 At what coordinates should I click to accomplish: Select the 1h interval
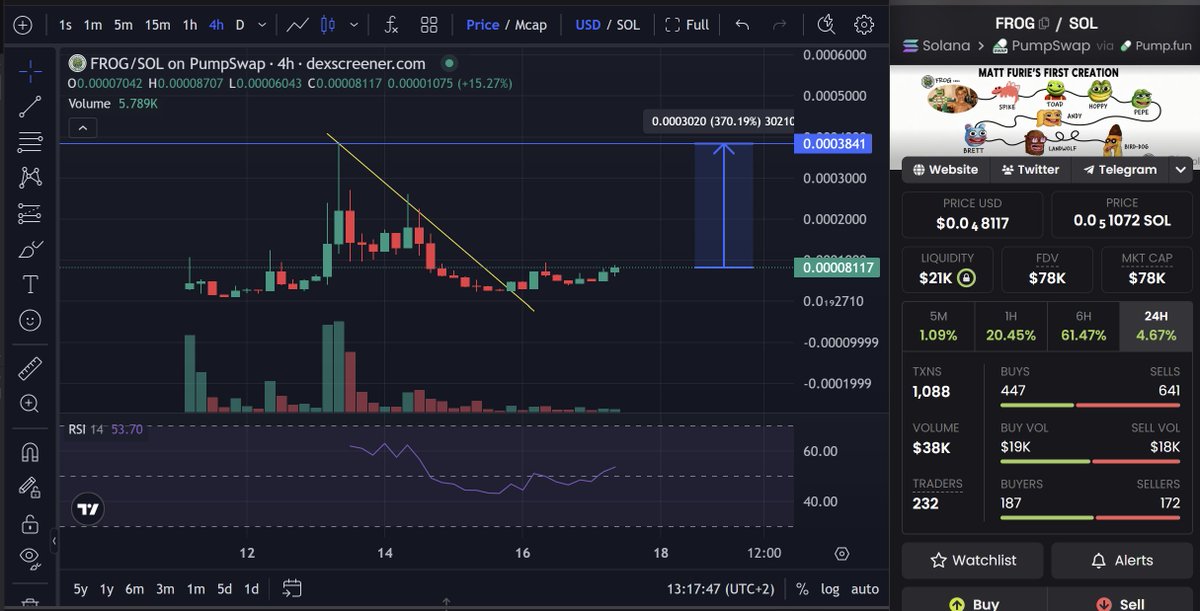pyautogui.click(x=190, y=25)
